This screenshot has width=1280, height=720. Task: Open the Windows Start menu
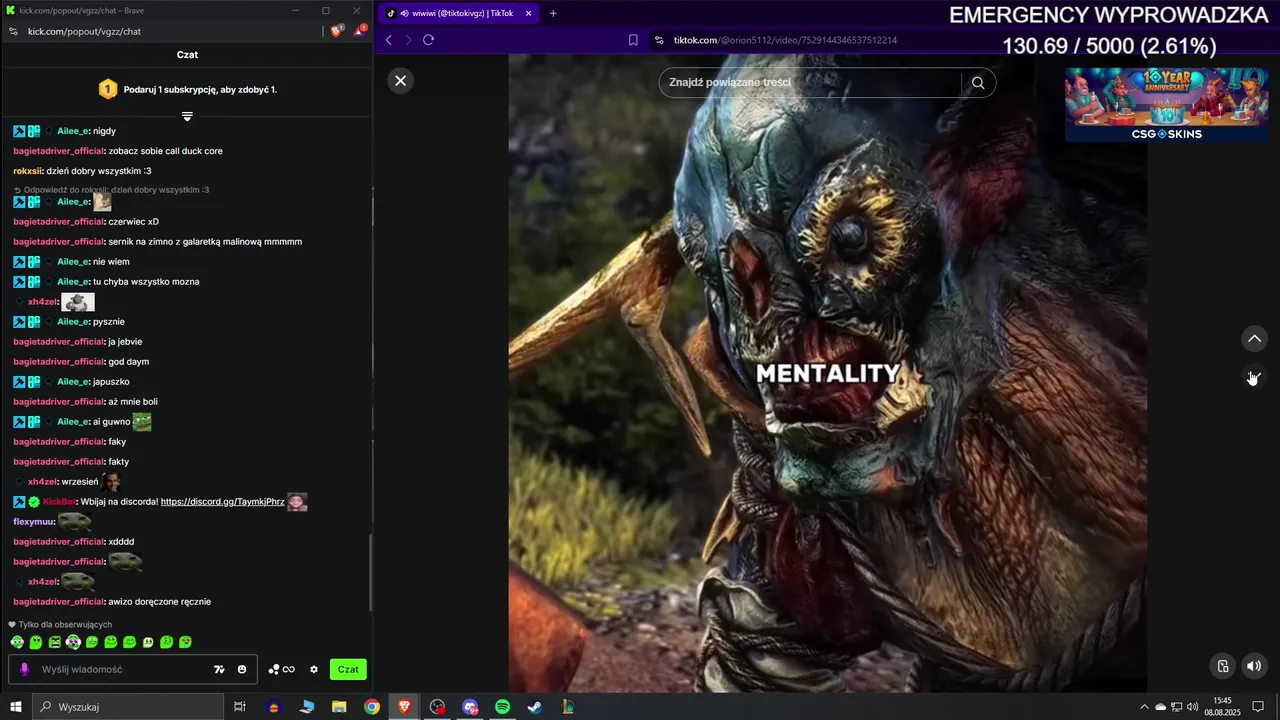click(16, 707)
